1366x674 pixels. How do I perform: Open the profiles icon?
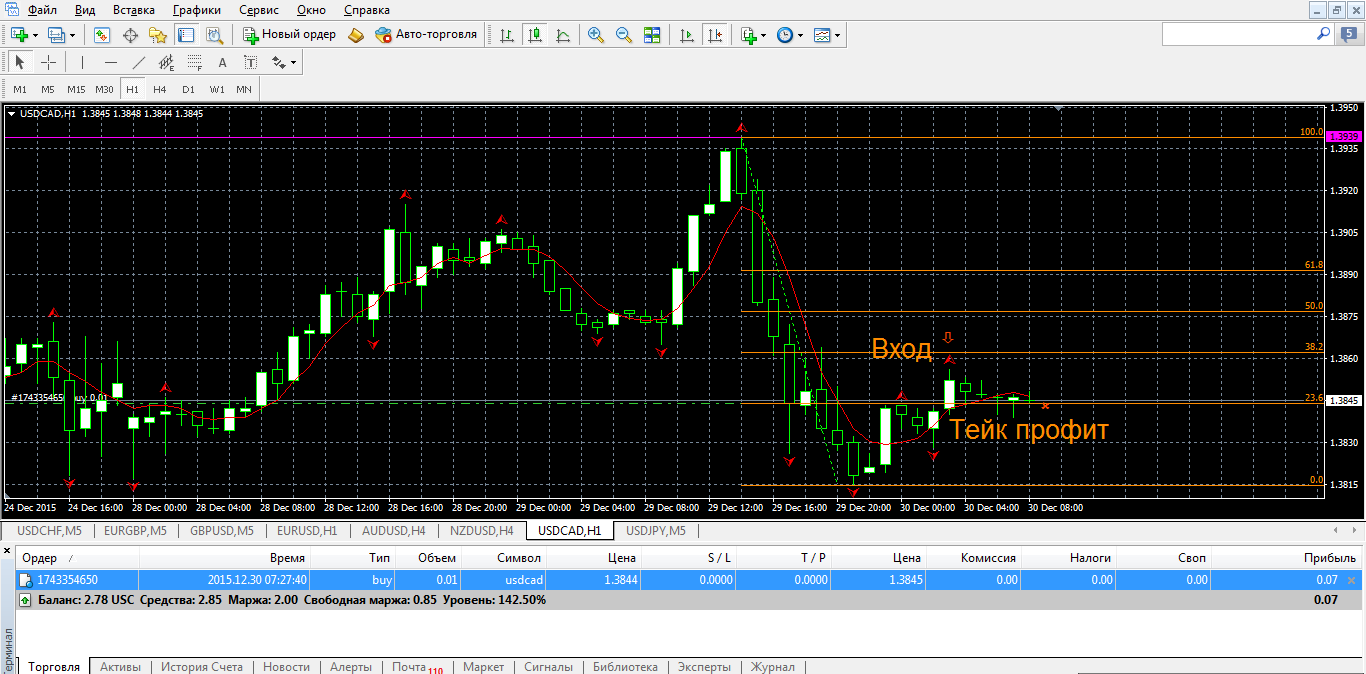[56, 35]
